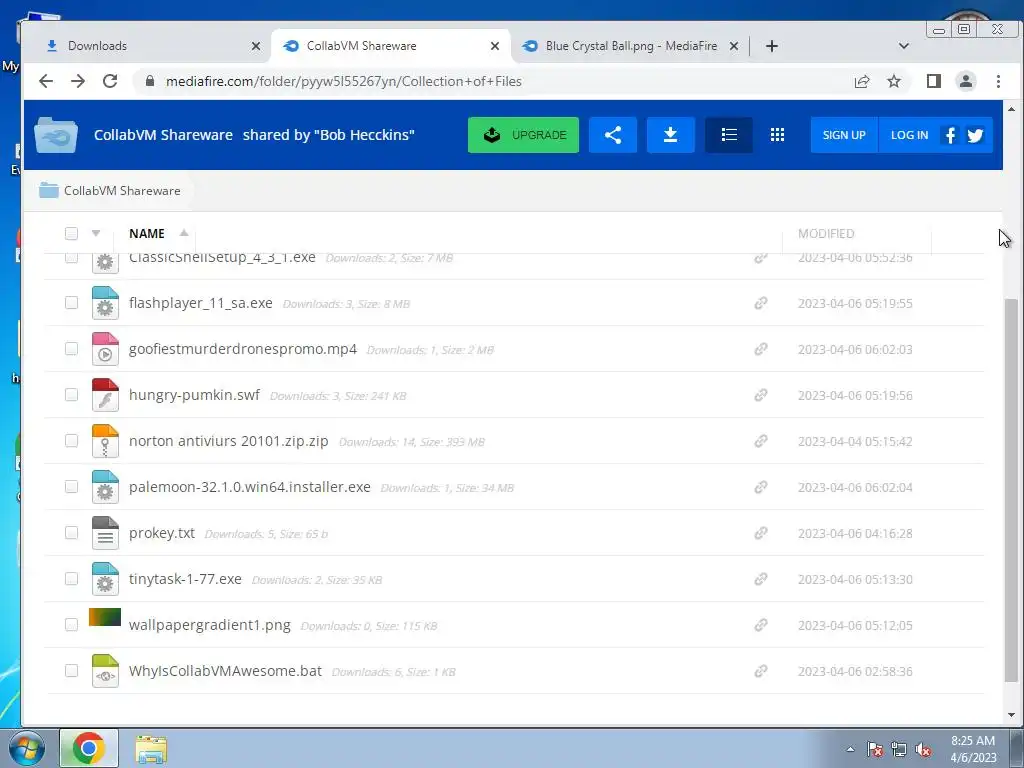
Task: Click the mp4 video file icon
Action: pyautogui.click(x=105, y=349)
